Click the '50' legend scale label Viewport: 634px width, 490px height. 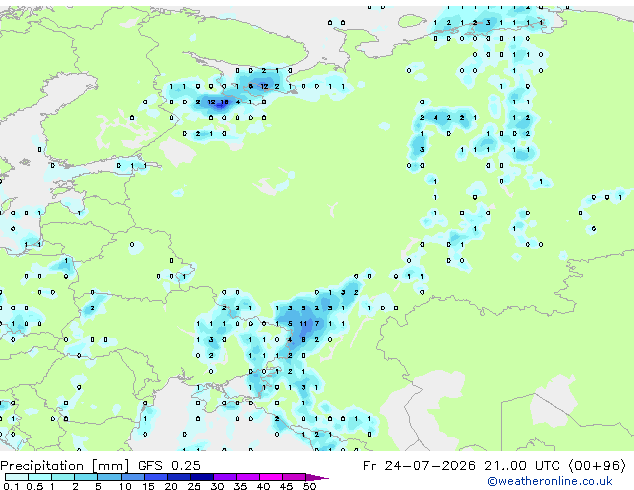309,486
